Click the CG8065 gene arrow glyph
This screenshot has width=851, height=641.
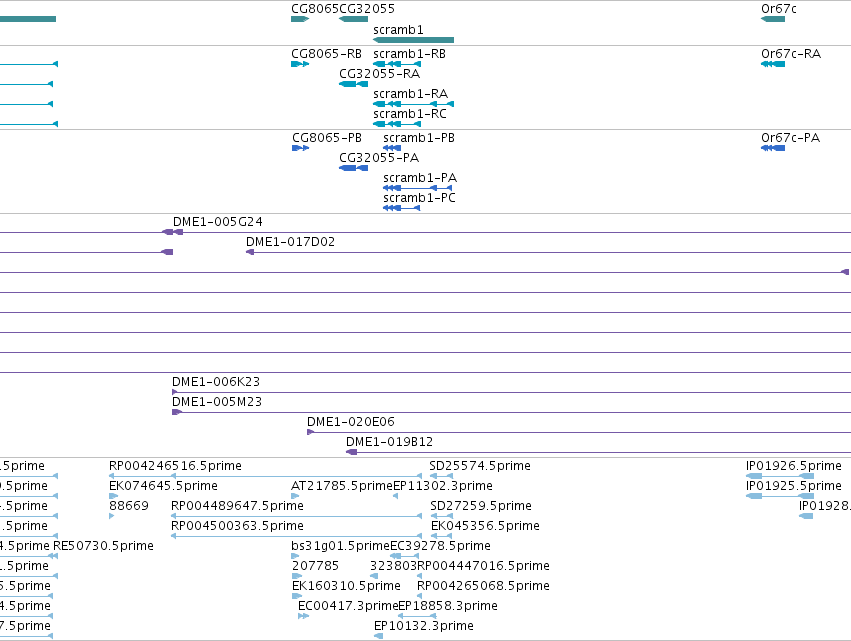point(300,19)
